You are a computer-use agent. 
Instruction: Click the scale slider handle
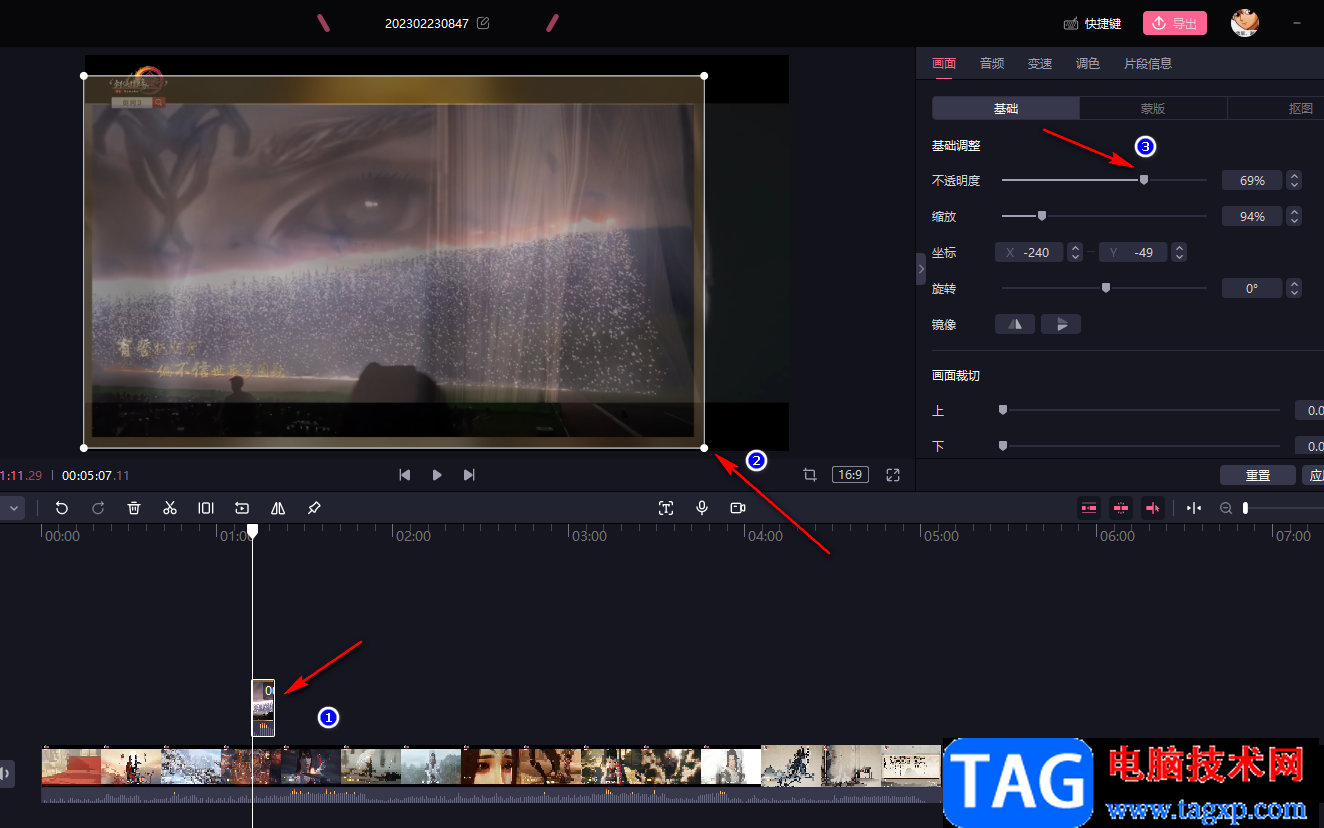click(1042, 216)
